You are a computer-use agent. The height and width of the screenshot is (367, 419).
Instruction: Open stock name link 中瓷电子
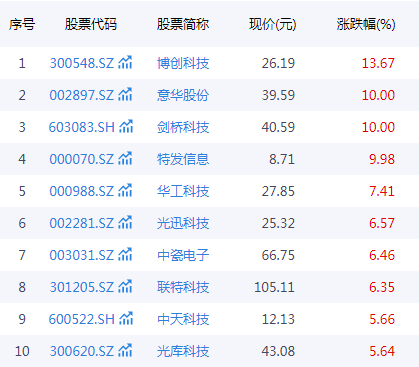183,255
